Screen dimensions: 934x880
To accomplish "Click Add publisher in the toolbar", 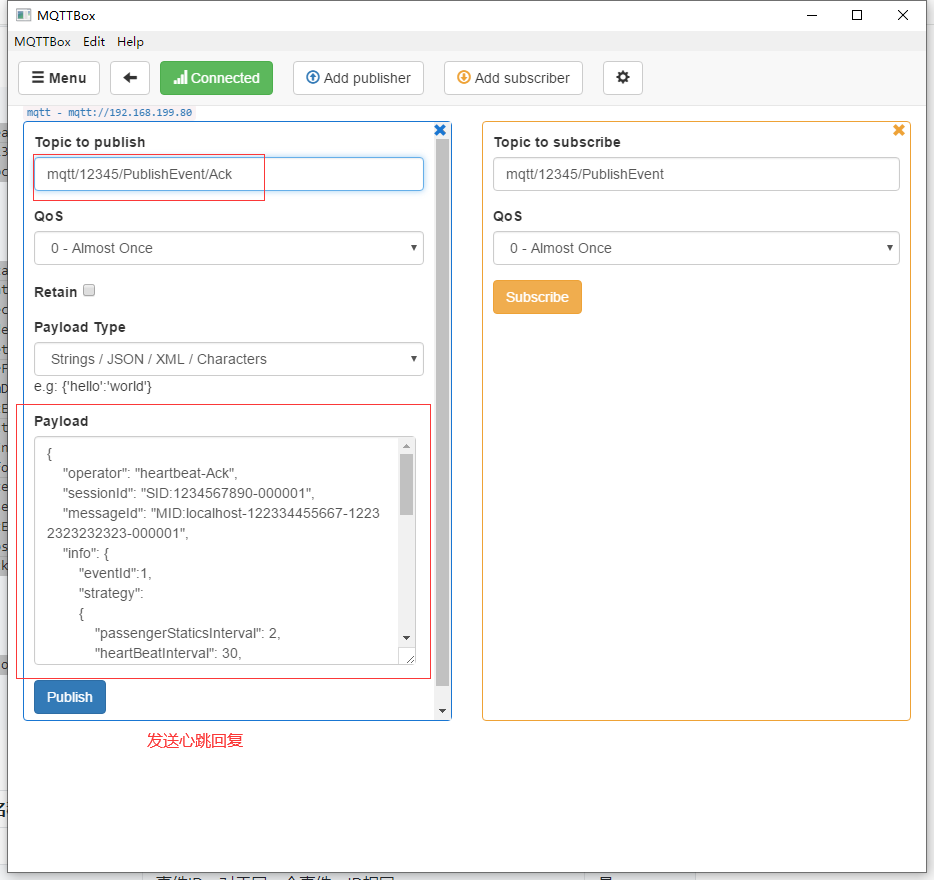I will [358, 78].
